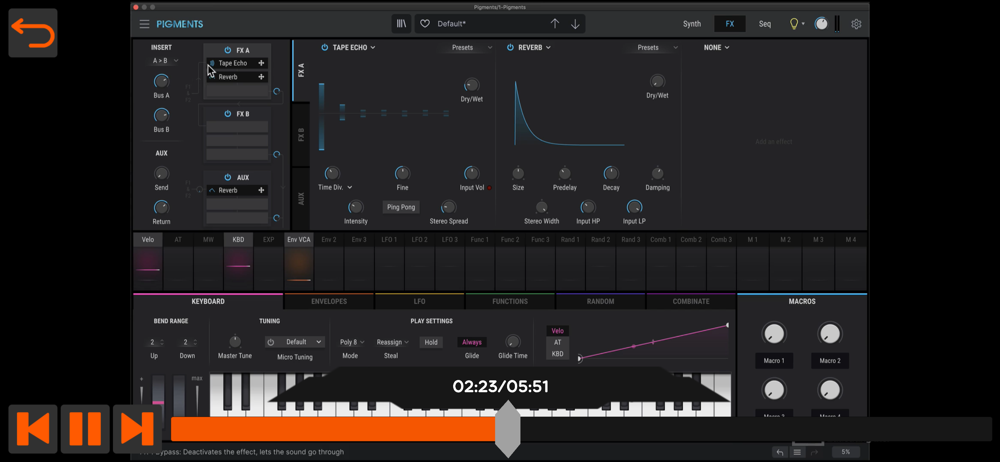Screen dimensions: 1000x462
Task: Open the history list icon in status bar
Action: [x=797, y=452]
